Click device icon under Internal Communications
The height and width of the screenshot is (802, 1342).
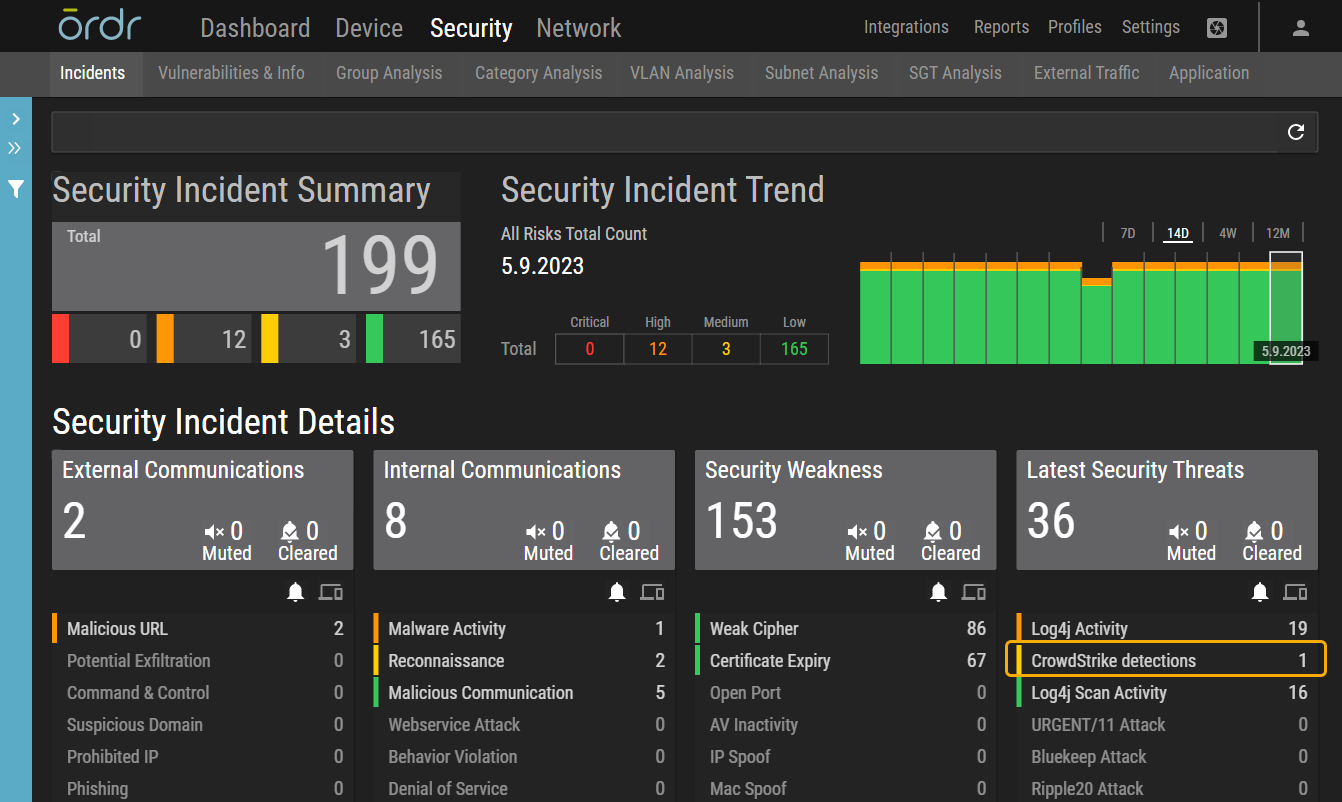[652, 592]
